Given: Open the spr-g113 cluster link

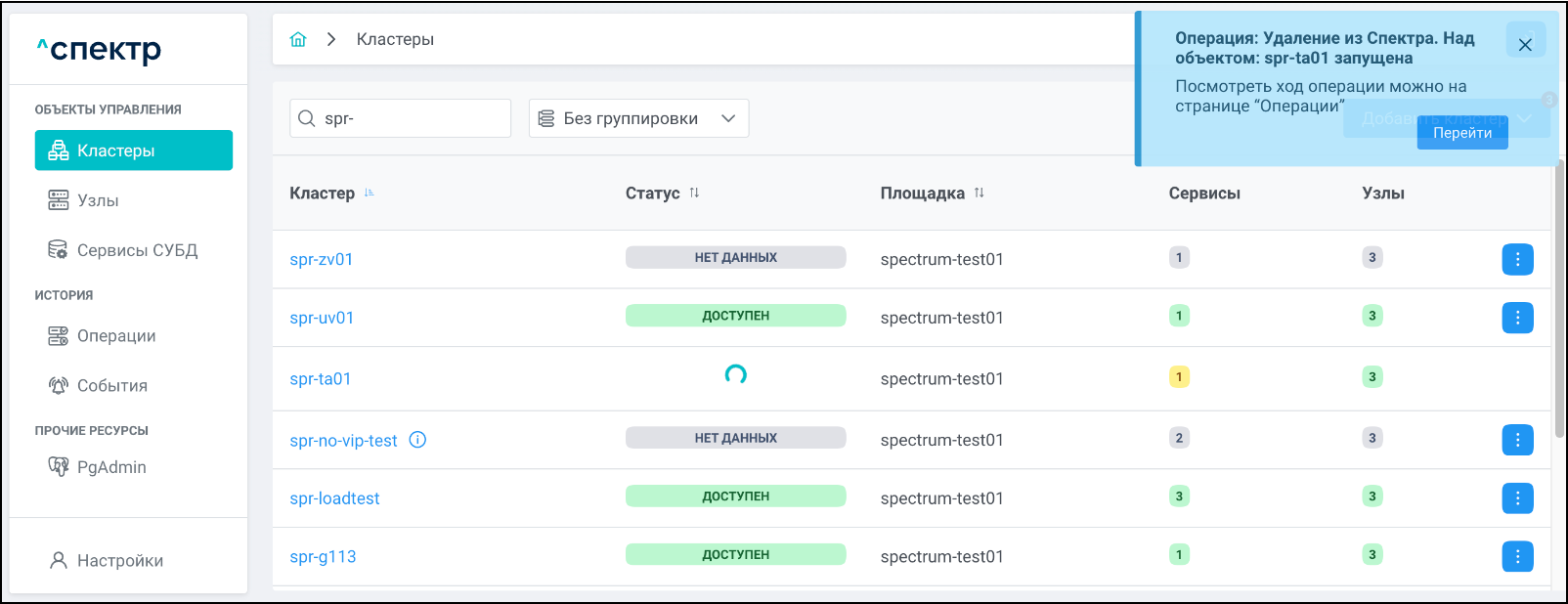Looking at the screenshot, I should [x=323, y=557].
